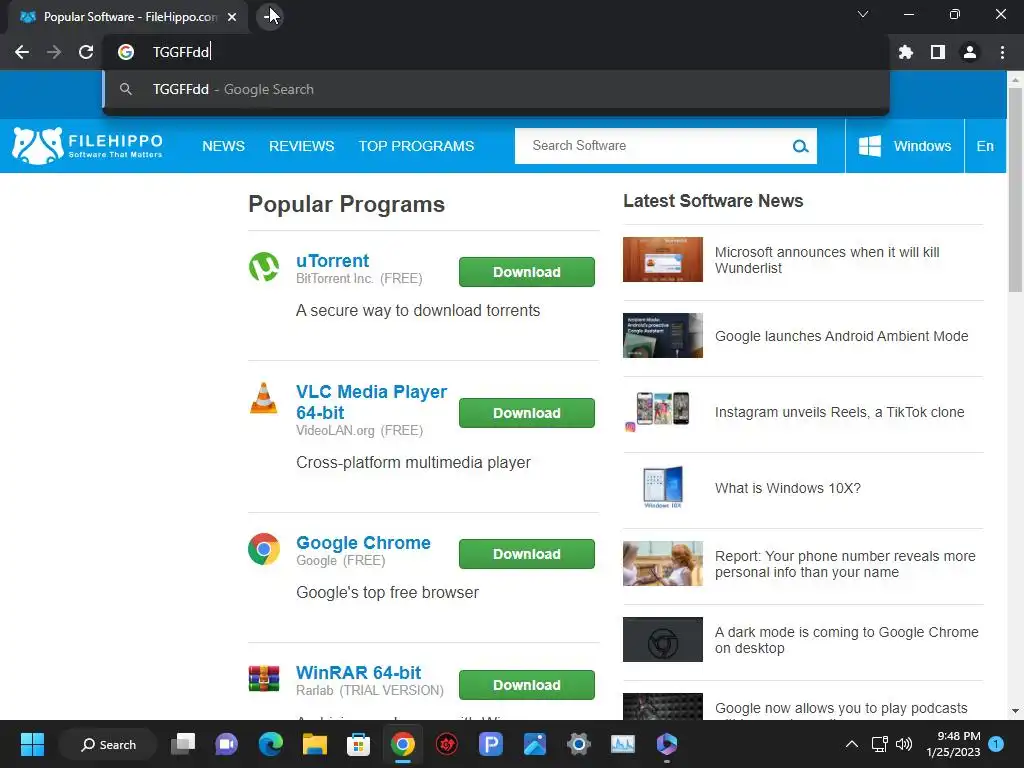This screenshot has height=768, width=1024.
Task: Open the Chrome profile avatar icon
Action: click(x=970, y=52)
